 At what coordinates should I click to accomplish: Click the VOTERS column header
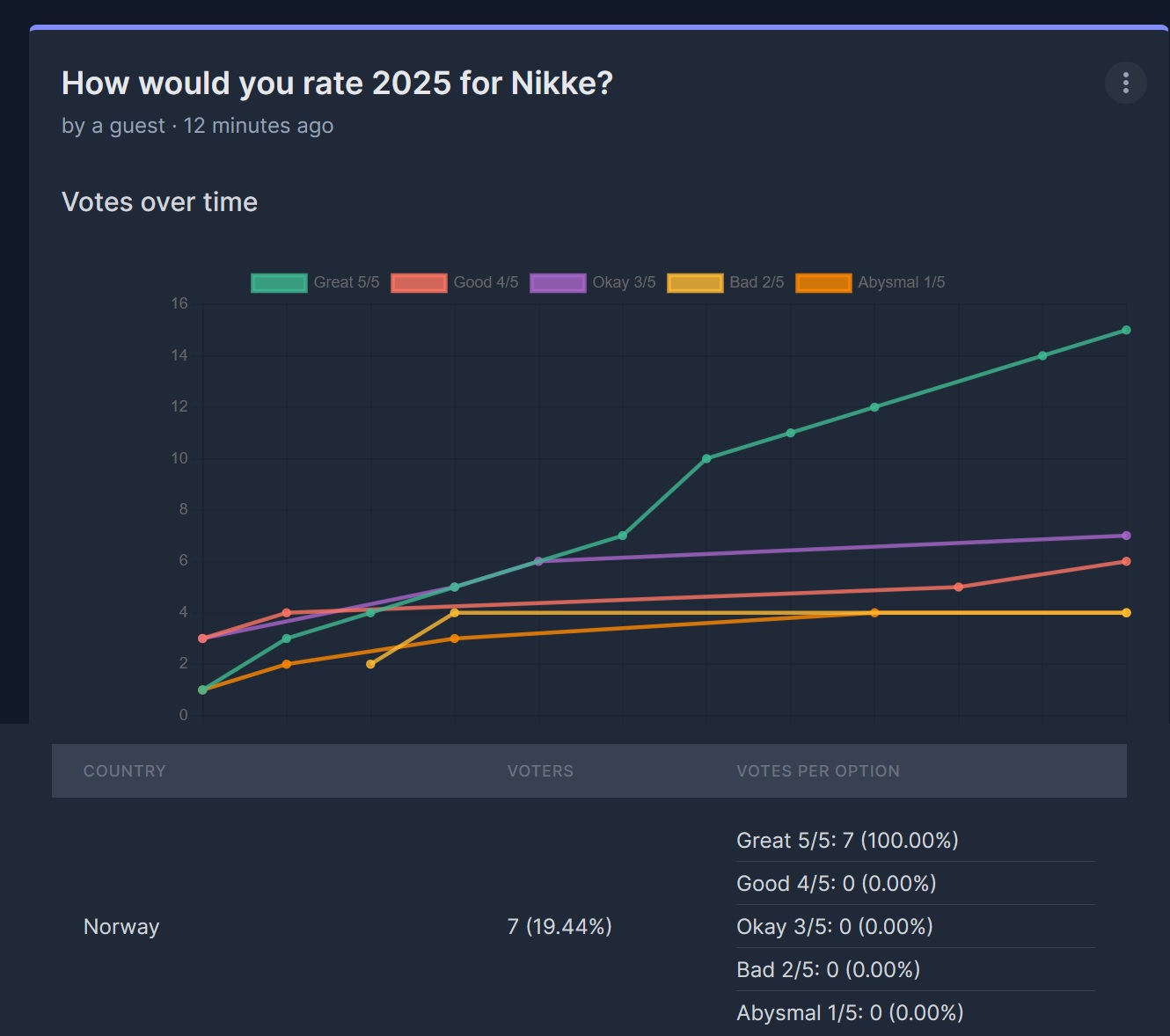pos(540,771)
